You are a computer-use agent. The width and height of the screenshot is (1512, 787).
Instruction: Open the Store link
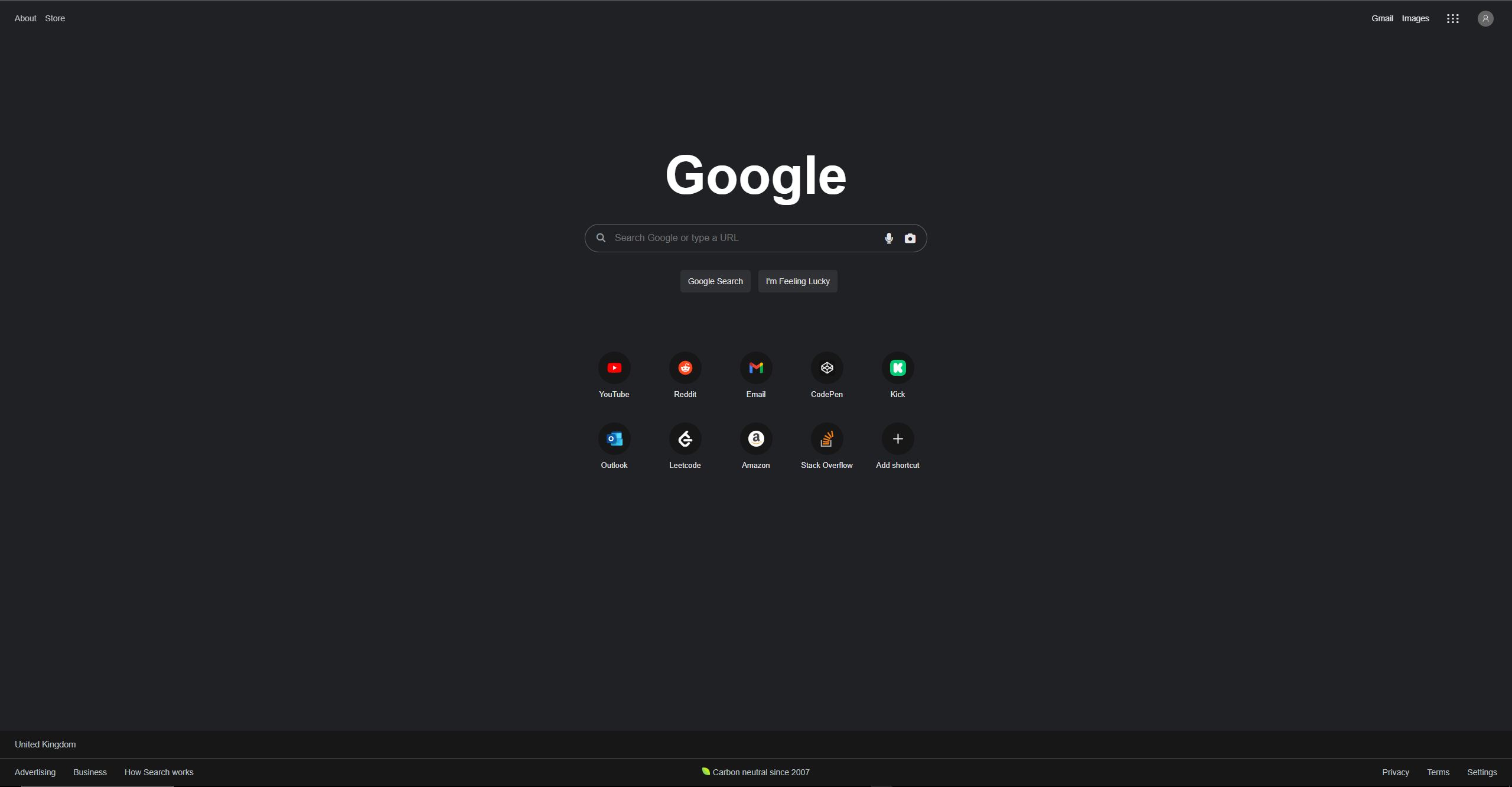55,18
